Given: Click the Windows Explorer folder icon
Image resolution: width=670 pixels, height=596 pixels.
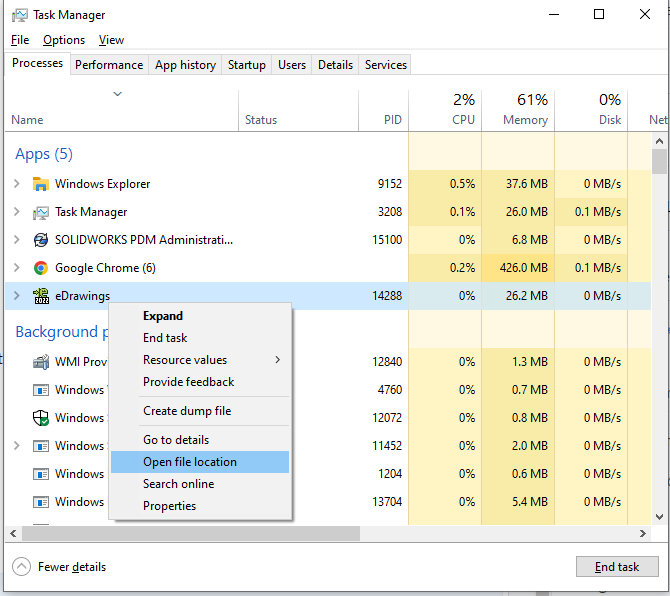Looking at the screenshot, I should point(41,184).
